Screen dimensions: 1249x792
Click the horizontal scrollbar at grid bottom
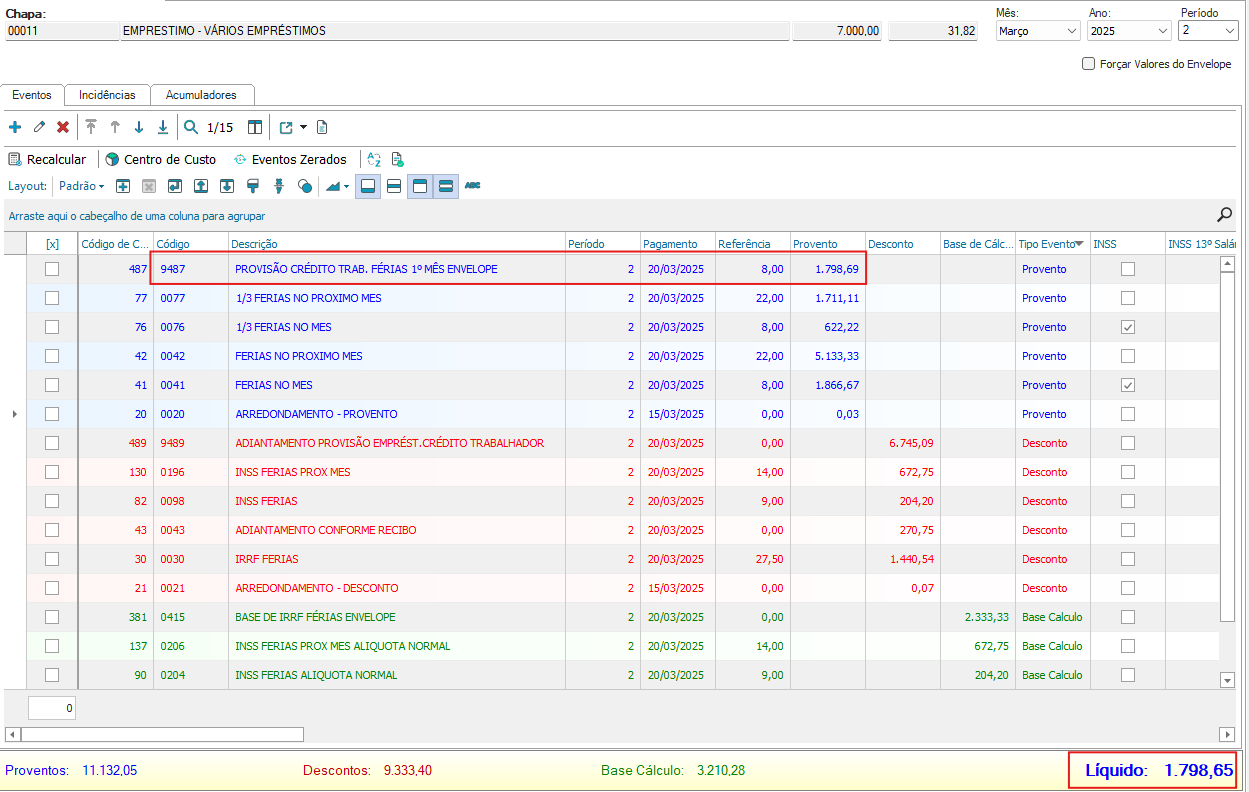[160, 734]
